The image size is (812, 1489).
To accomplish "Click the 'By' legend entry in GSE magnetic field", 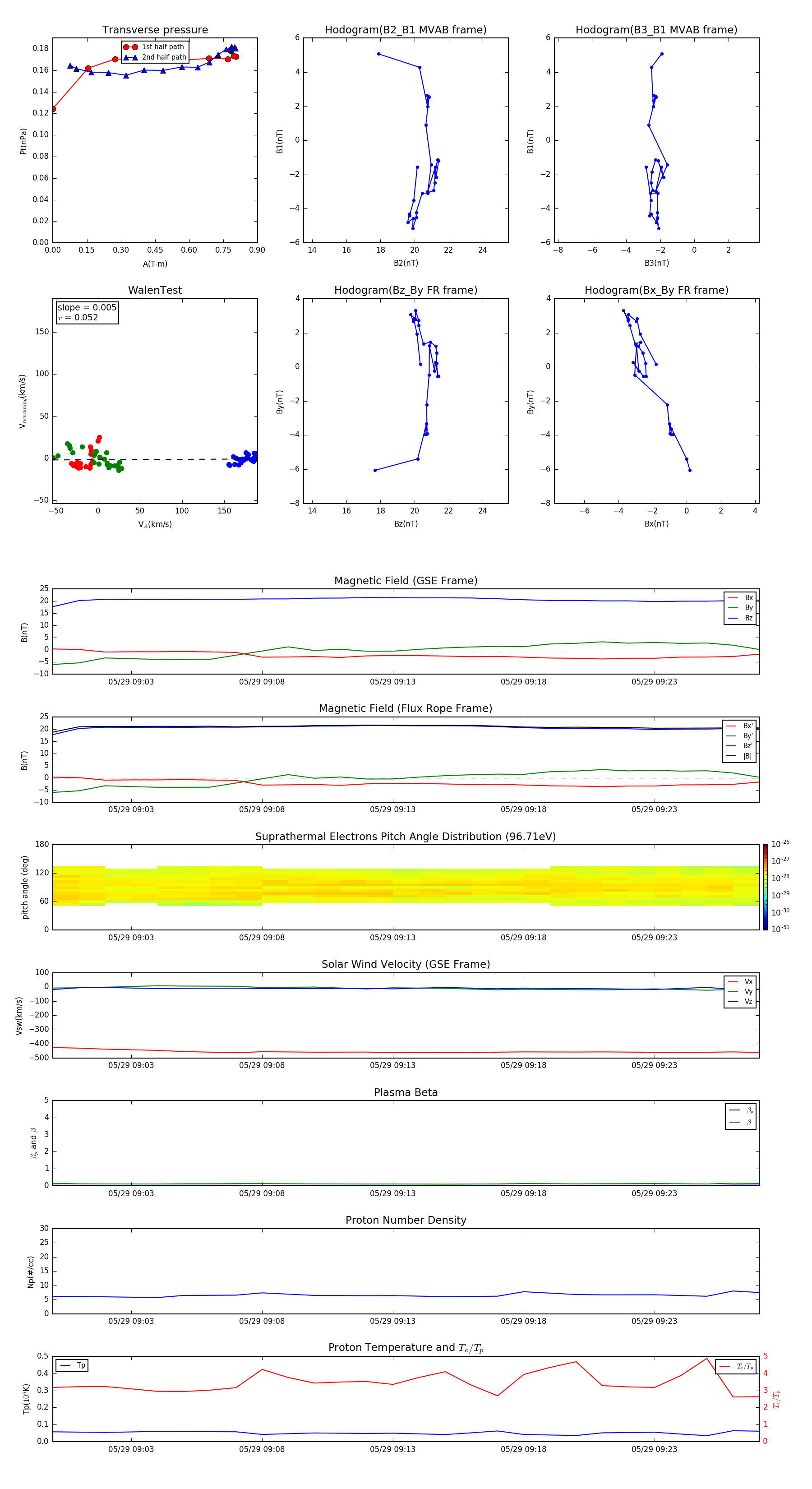I will [740, 607].
